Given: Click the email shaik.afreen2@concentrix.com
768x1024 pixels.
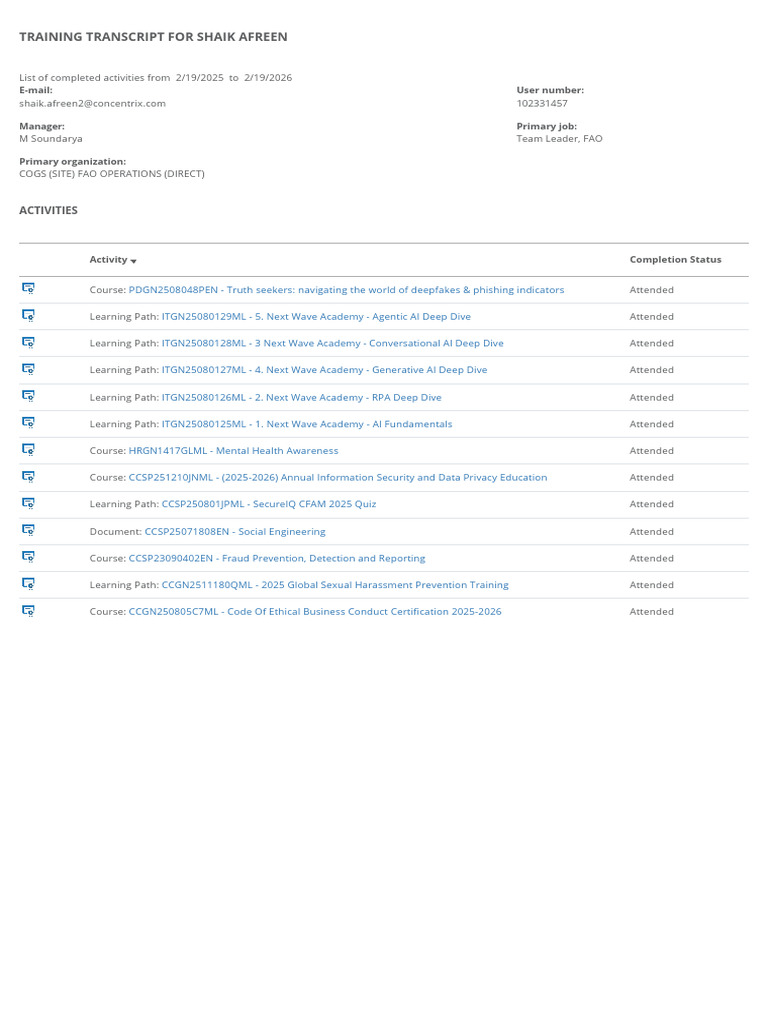Looking at the screenshot, I should point(92,103).
